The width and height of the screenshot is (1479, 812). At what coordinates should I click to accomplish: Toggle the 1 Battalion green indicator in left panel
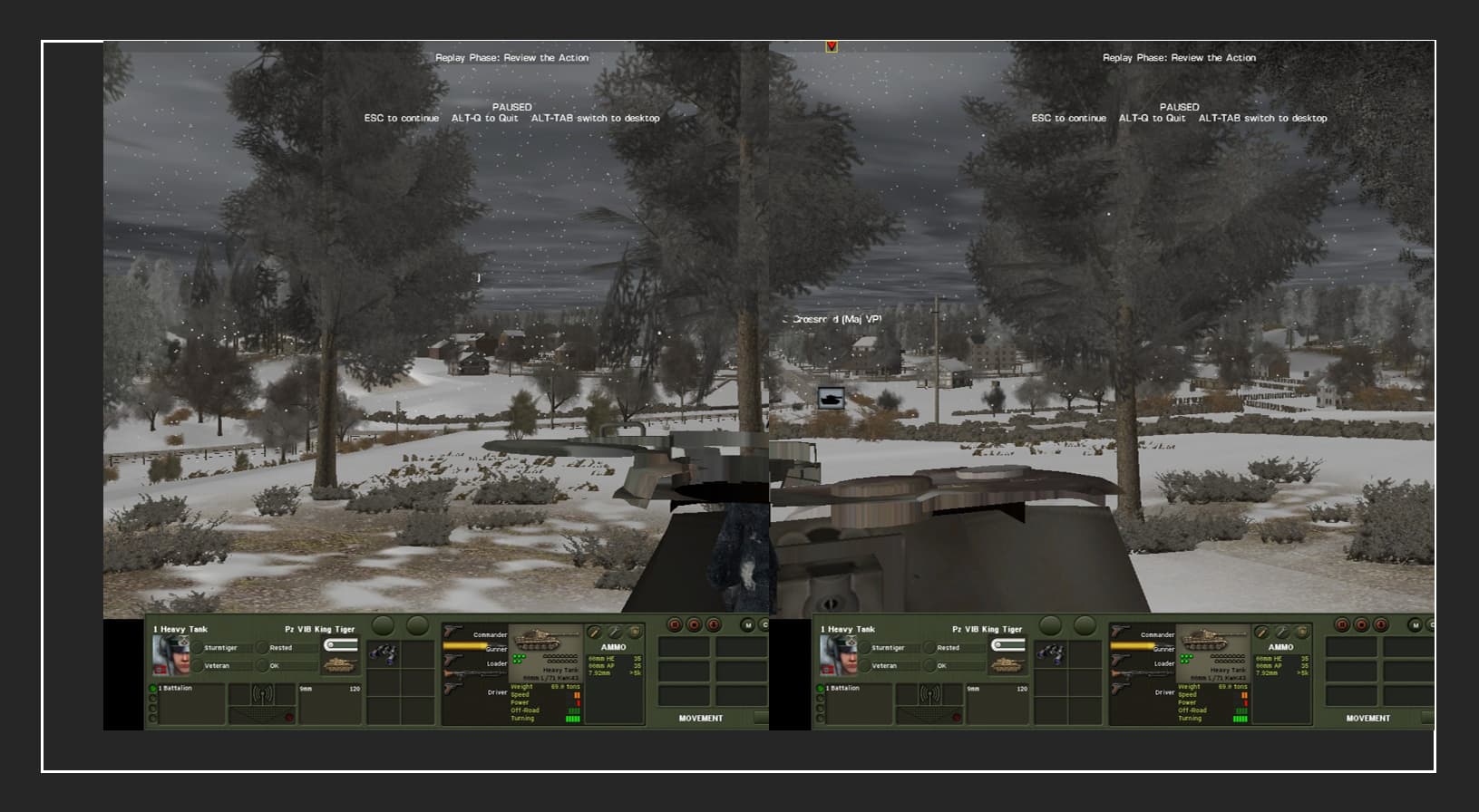coord(153,689)
